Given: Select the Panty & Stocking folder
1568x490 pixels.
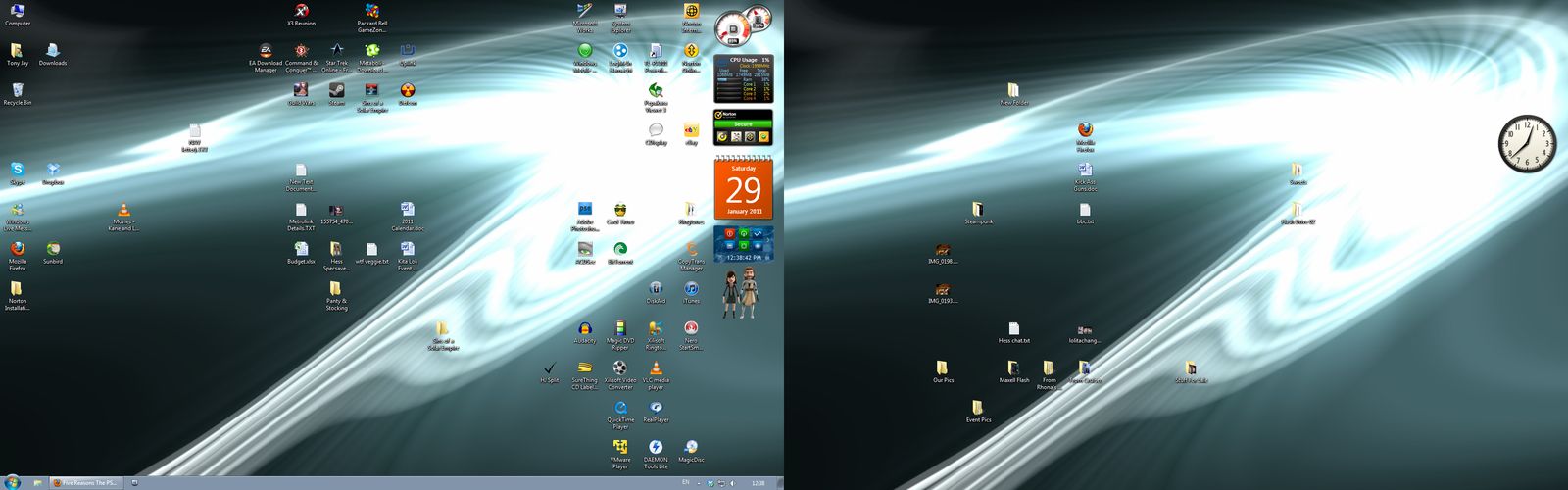Looking at the screenshot, I should [x=336, y=296].
